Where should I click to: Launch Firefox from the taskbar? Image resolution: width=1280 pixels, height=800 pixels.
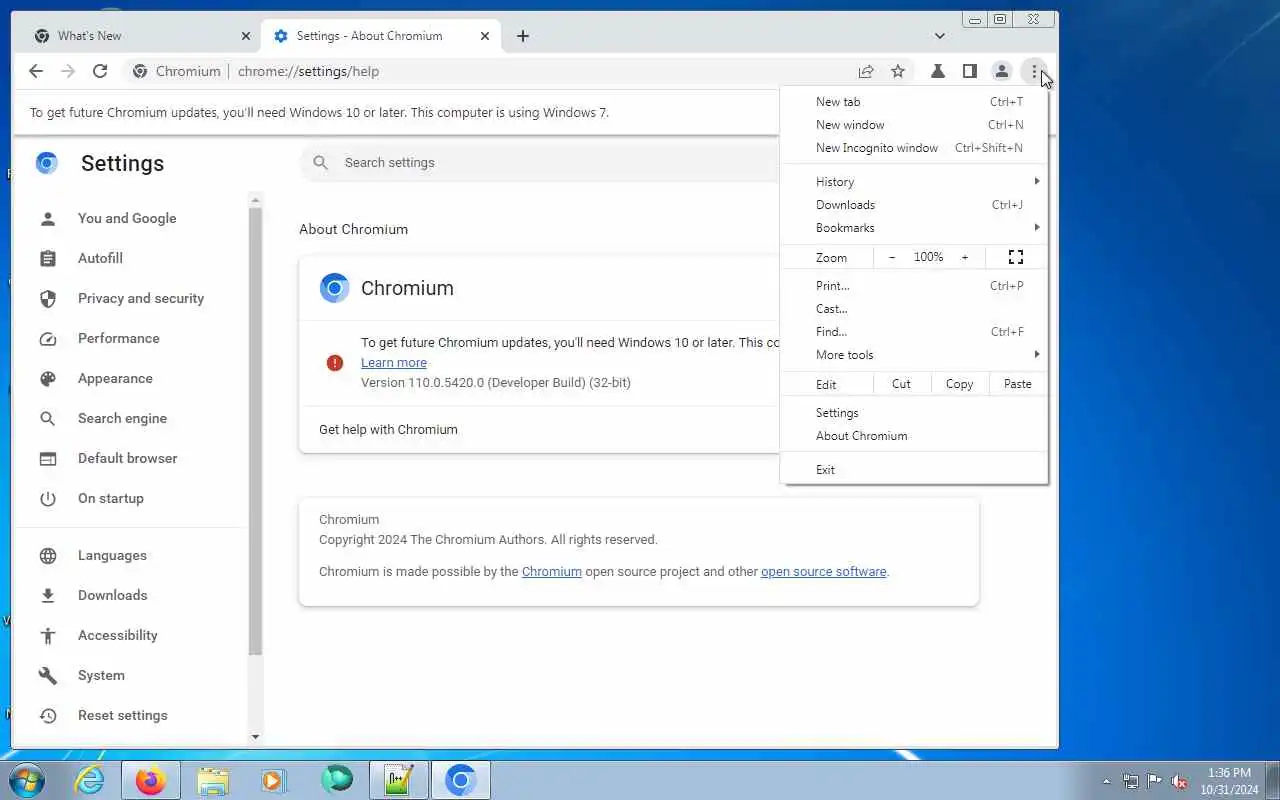[x=150, y=780]
